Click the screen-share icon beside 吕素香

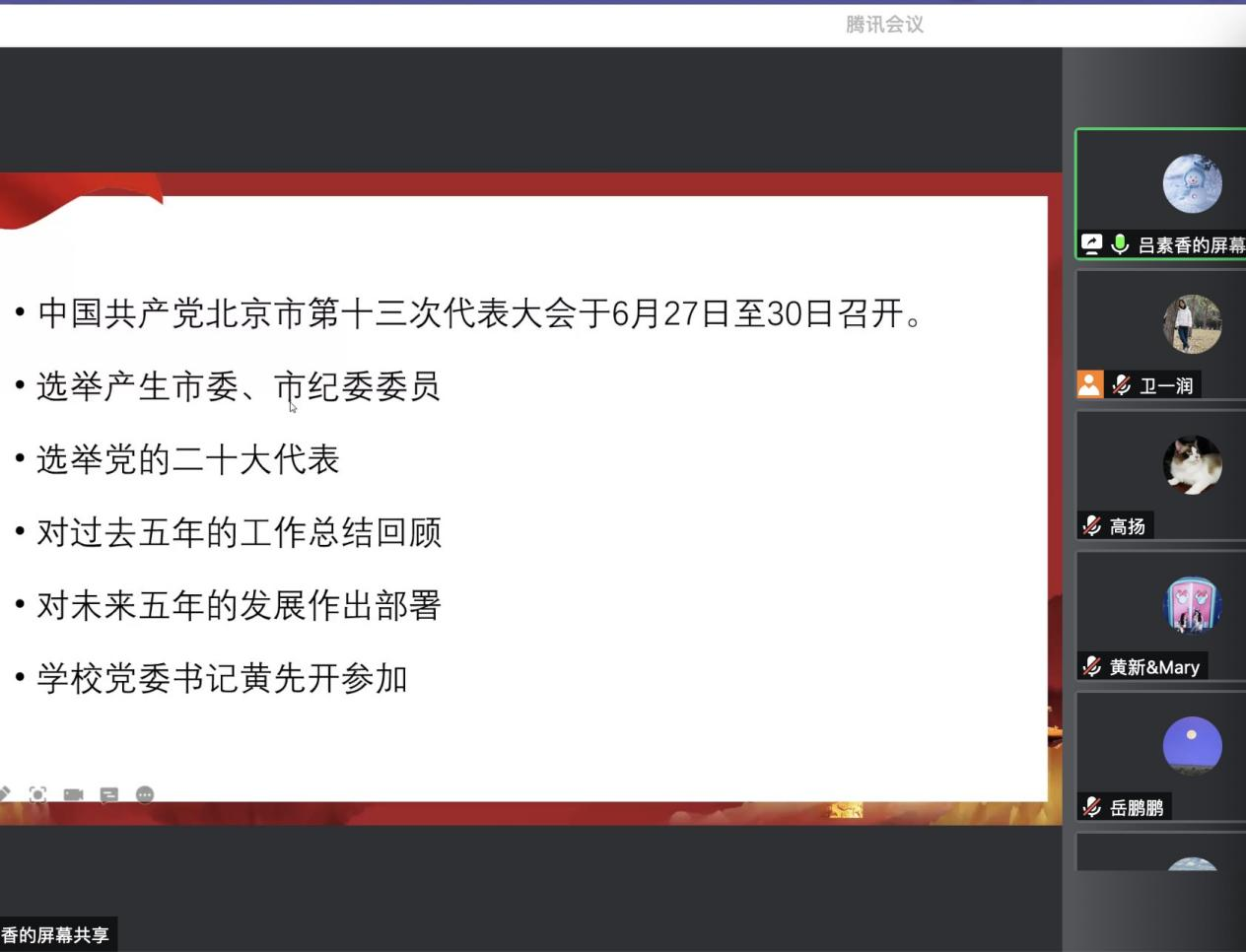coord(1091,244)
